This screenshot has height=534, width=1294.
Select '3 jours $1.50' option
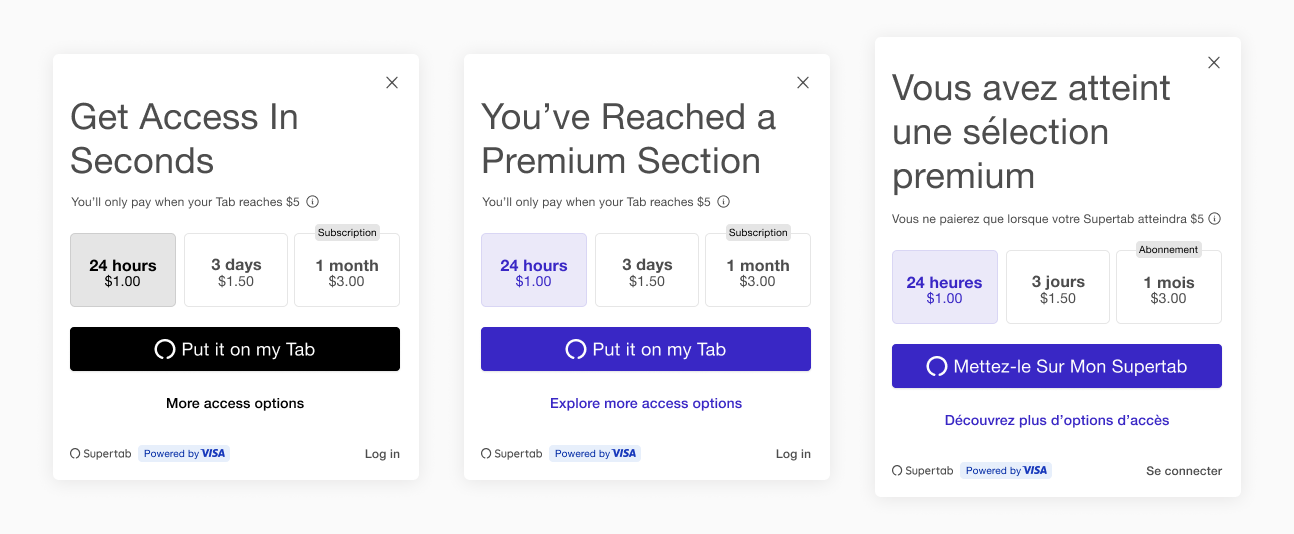pyautogui.click(x=1058, y=288)
